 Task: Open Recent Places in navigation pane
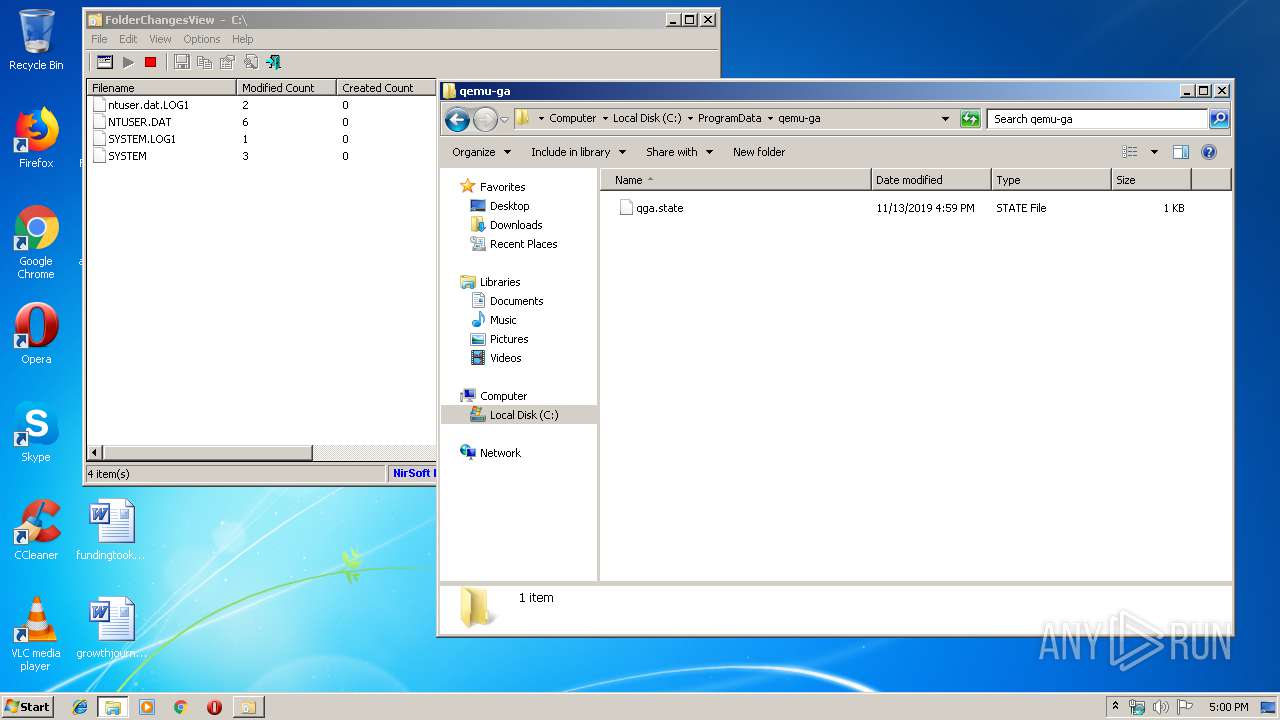[523, 244]
